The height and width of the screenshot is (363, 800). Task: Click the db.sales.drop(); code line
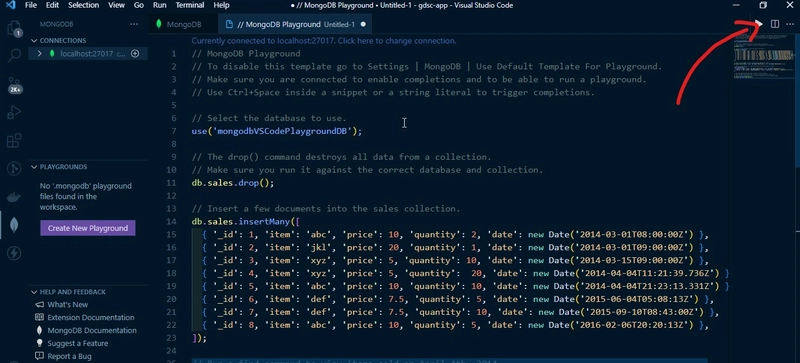click(233, 183)
